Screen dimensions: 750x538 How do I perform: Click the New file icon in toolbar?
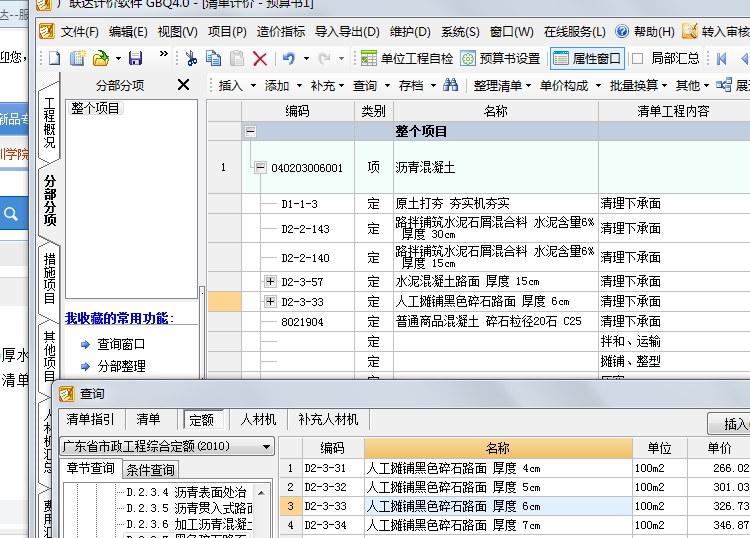55,58
